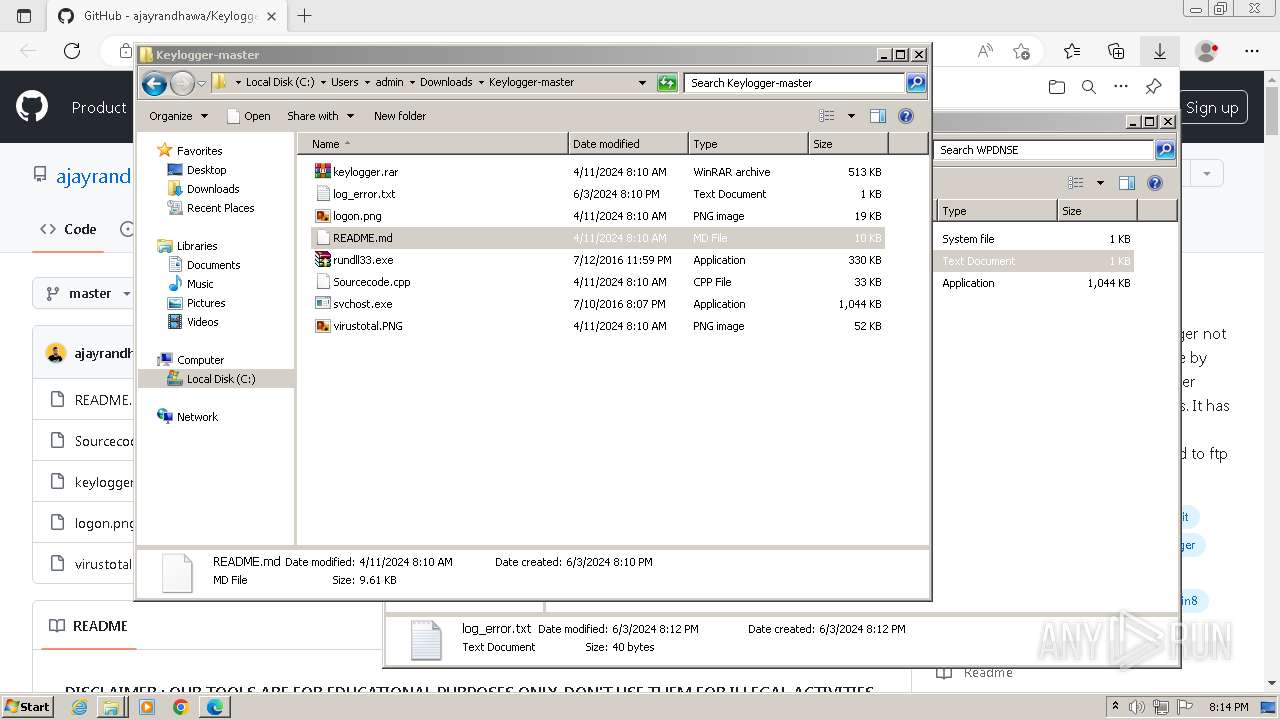Viewport: 1280px width, 720px height.
Task: Open Windows Media Player from taskbar
Action: tap(147, 707)
